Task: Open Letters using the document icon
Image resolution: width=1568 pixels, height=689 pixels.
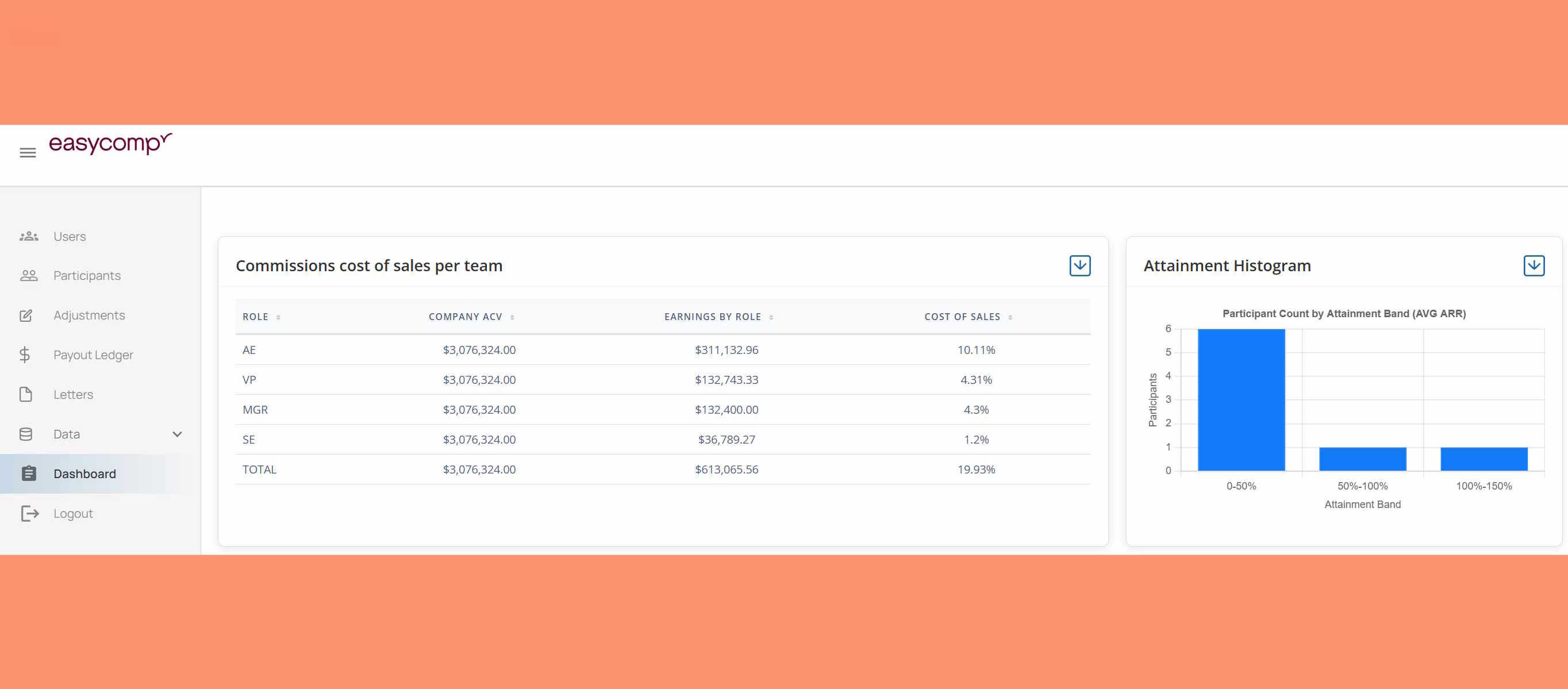Action: [x=26, y=394]
